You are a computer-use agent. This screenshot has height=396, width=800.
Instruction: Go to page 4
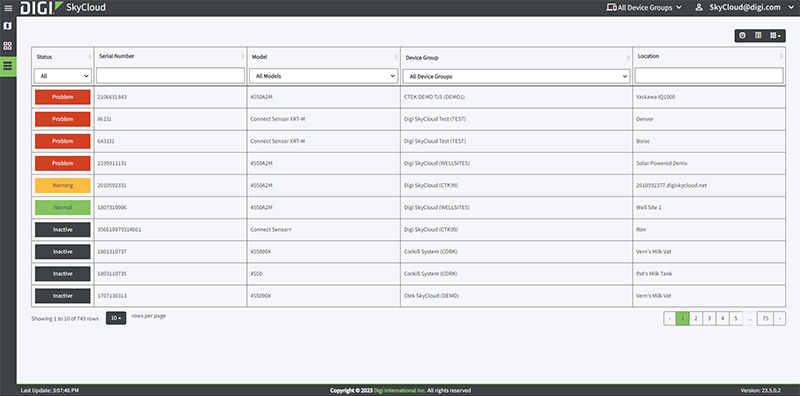[722, 318]
